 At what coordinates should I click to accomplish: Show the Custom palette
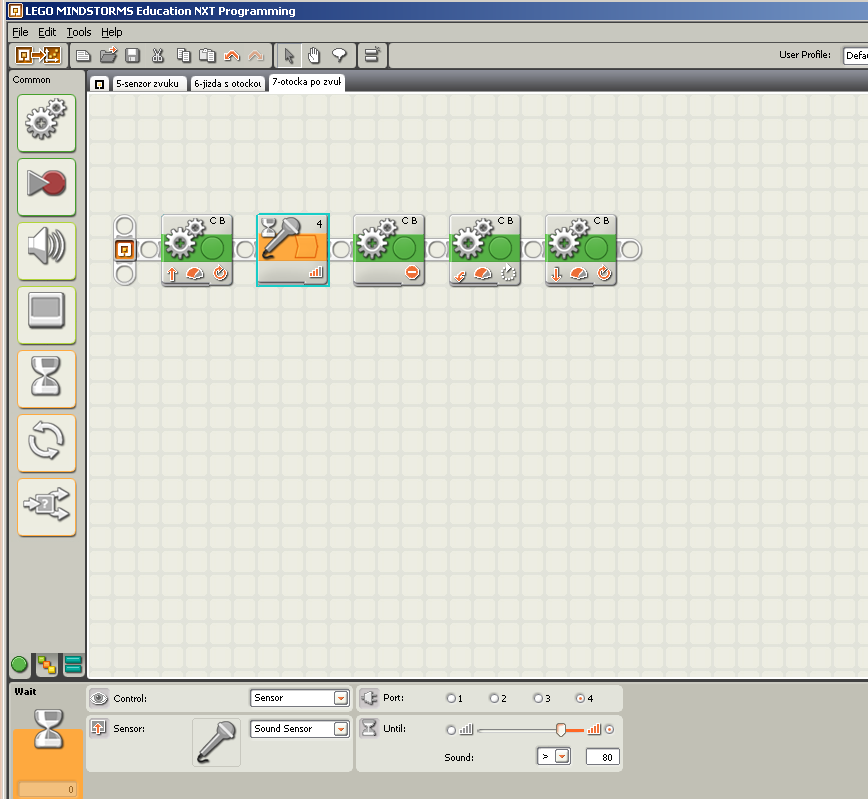(73, 664)
